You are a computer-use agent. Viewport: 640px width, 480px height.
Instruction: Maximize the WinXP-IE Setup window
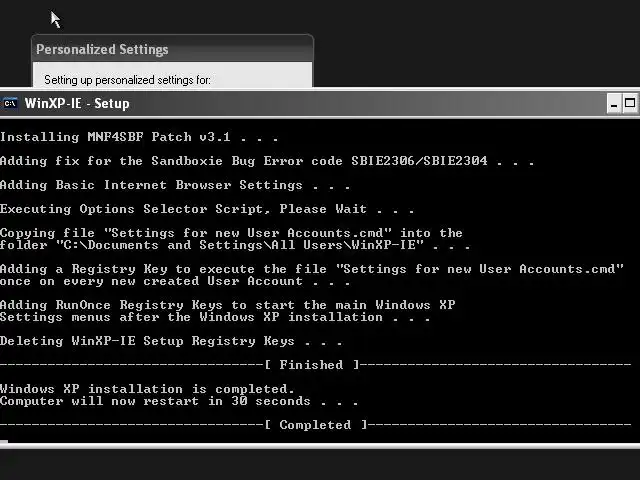coord(631,103)
